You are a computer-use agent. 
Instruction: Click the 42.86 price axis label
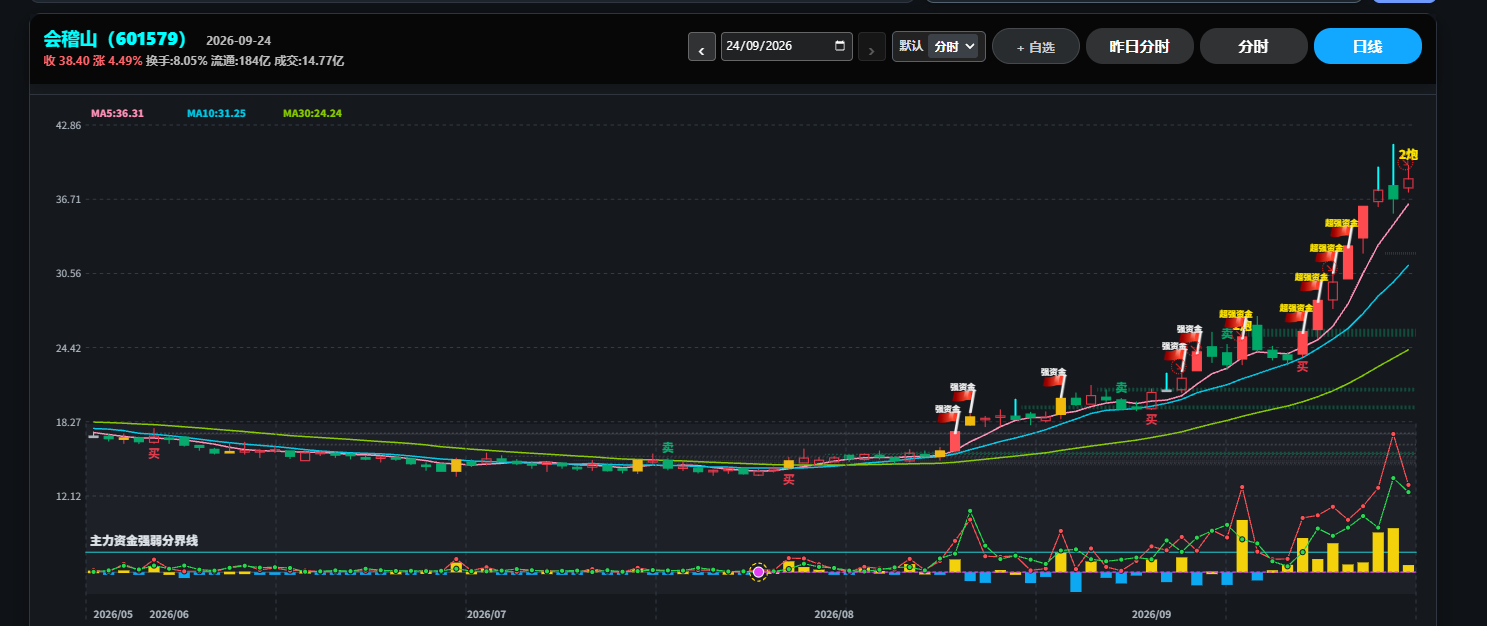tap(69, 126)
